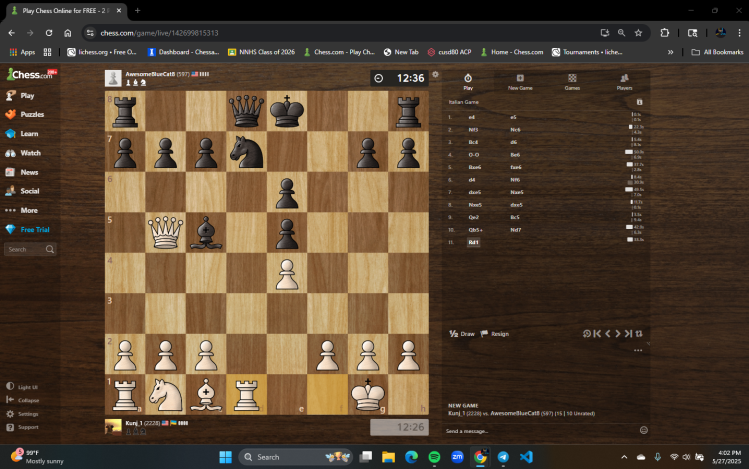Open the All Bookmarks folder
Viewport: 749px width, 469px height.
[x=717, y=52]
